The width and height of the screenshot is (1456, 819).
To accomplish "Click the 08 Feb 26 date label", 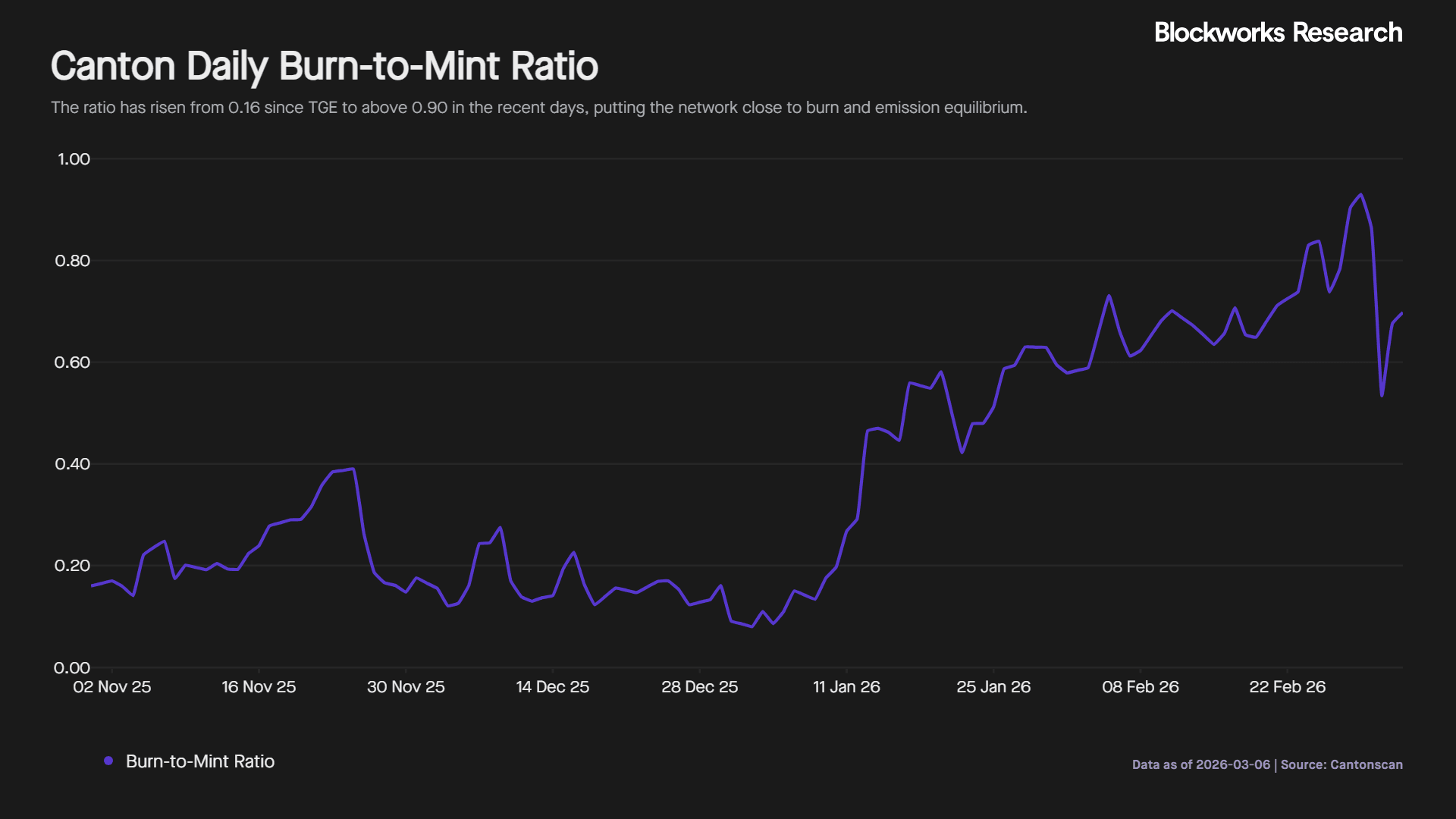I will (x=1141, y=687).
